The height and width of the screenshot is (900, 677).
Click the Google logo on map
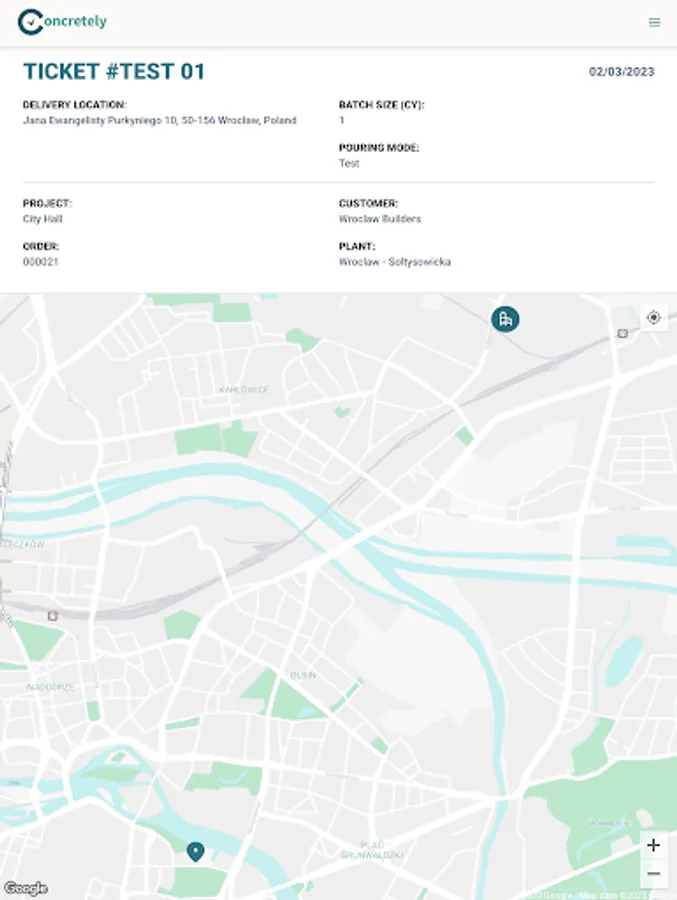[x=25, y=888]
